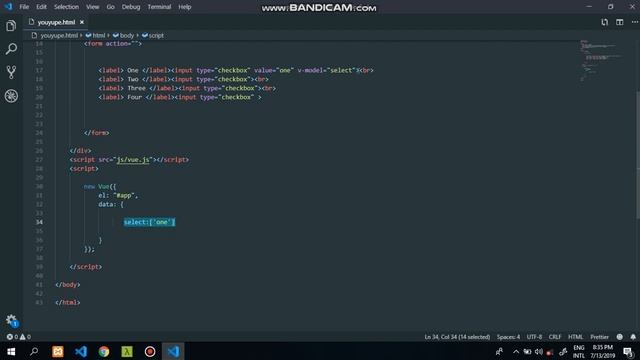Open XAMPP from the taskbar

pos(58,351)
